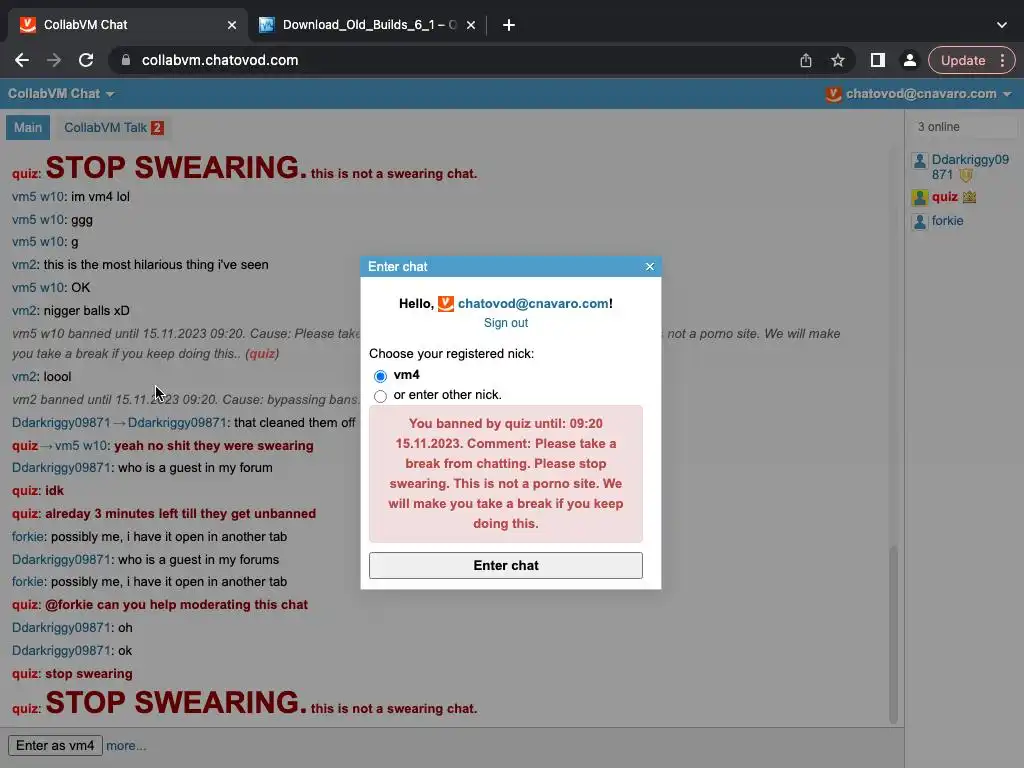Click the Chatovod icon in the dialog greeting
The image size is (1024, 768).
pos(445,304)
